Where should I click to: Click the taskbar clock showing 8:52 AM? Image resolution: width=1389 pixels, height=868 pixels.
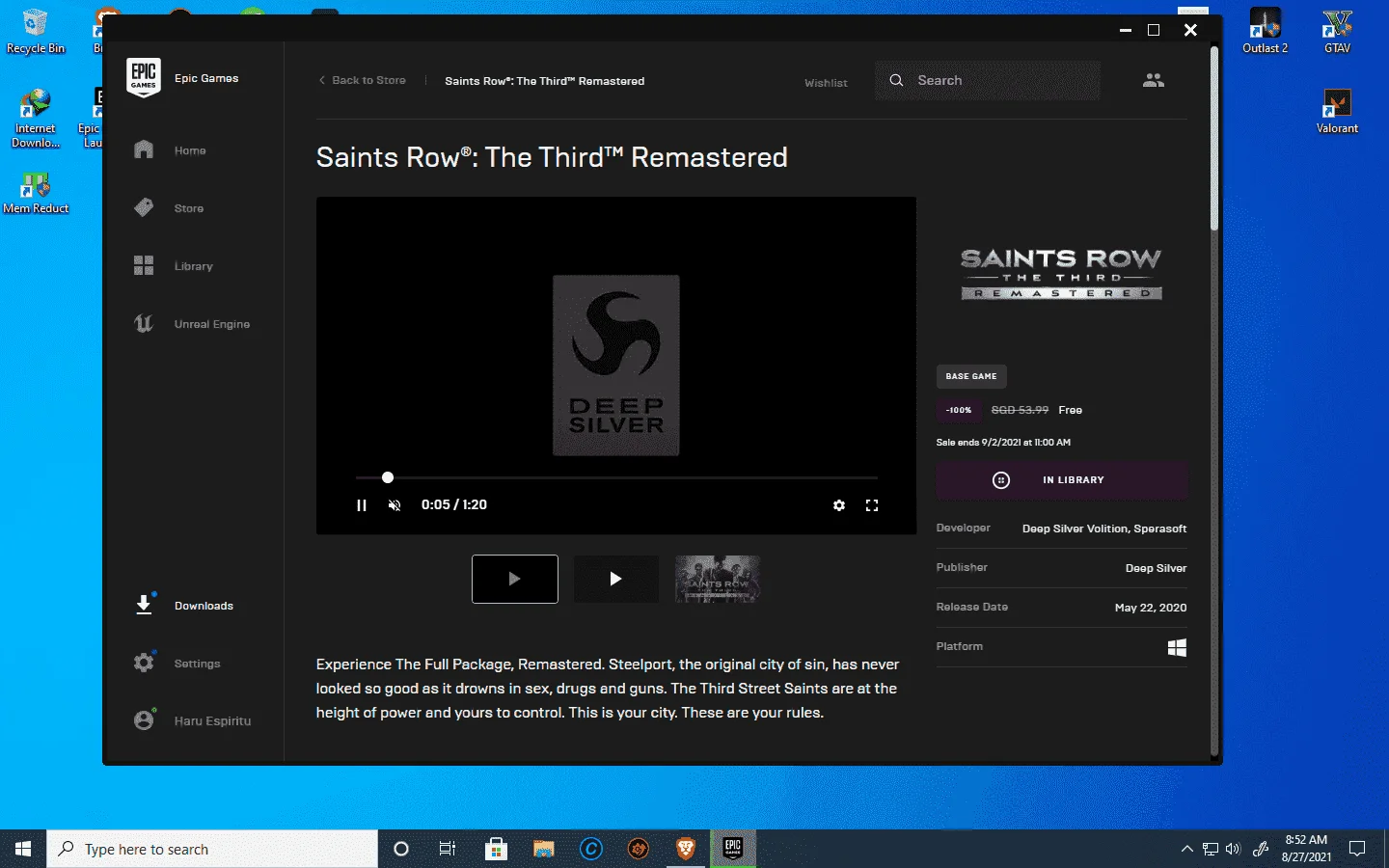pos(1306,849)
